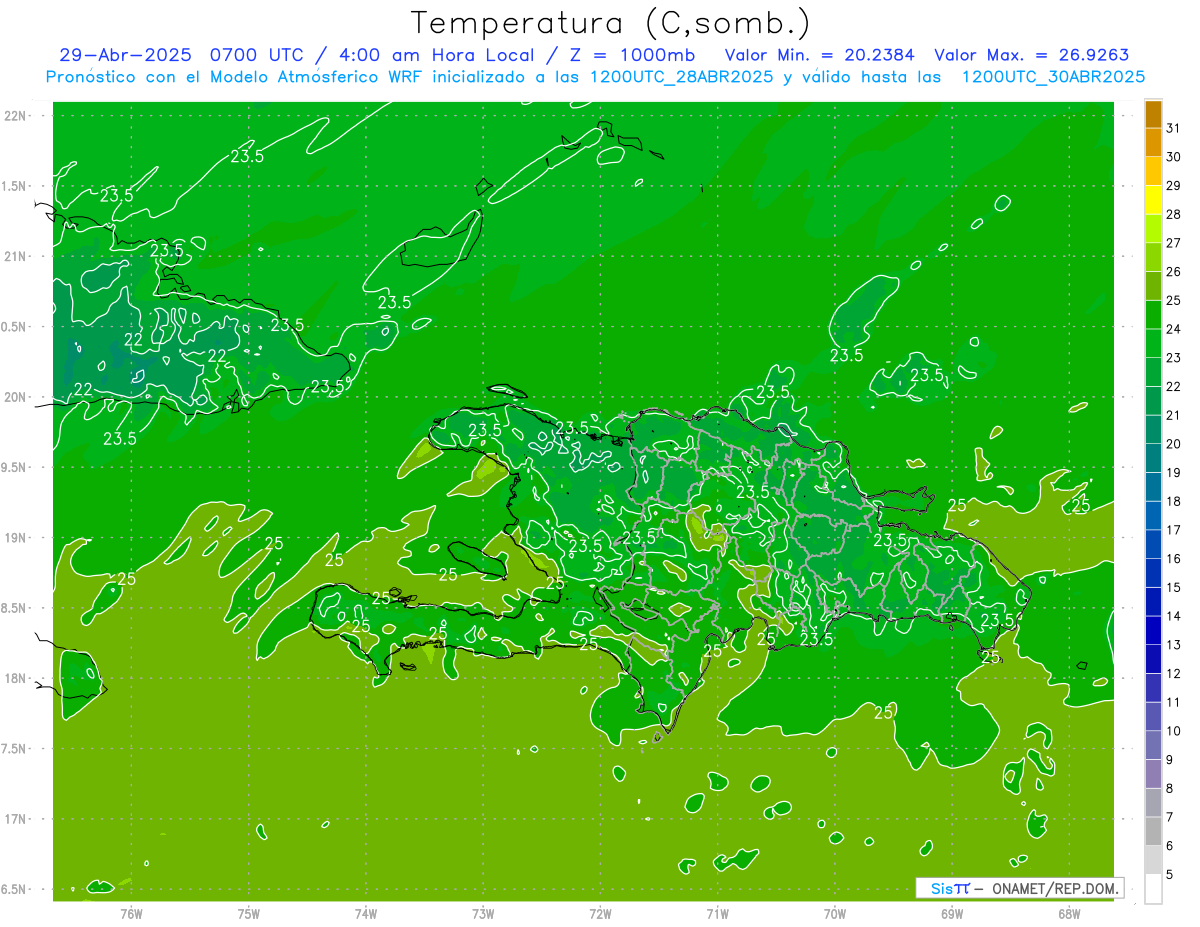This screenshot has height=927, width=1200.
Task: Click the "ONAMET/REP.DOM." credit label
Action: pos(1054,888)
